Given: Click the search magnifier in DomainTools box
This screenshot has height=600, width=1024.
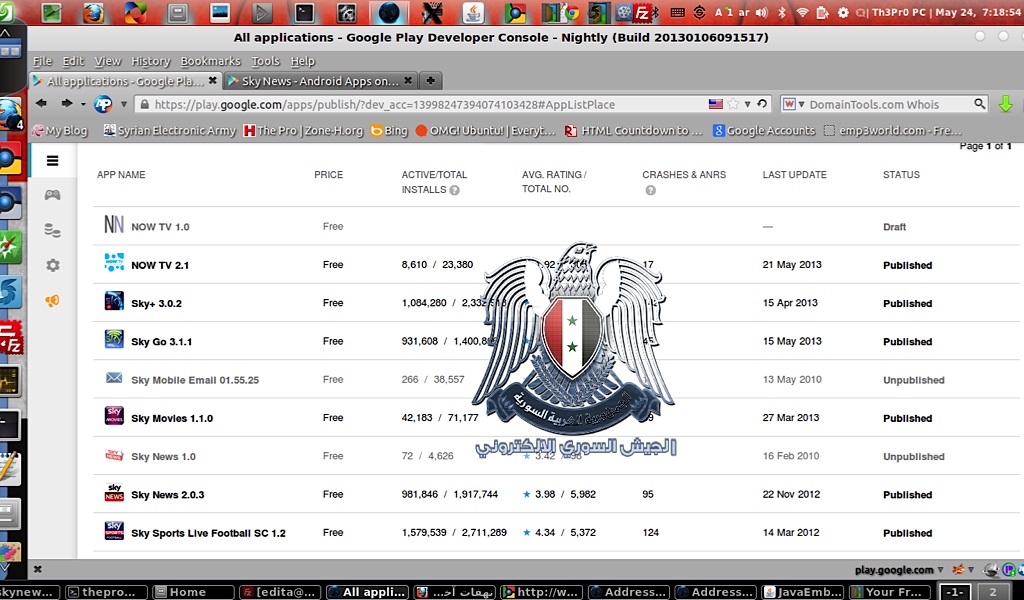Looking at the screenshot, I should pyautogui.click(x=980, y=104).
